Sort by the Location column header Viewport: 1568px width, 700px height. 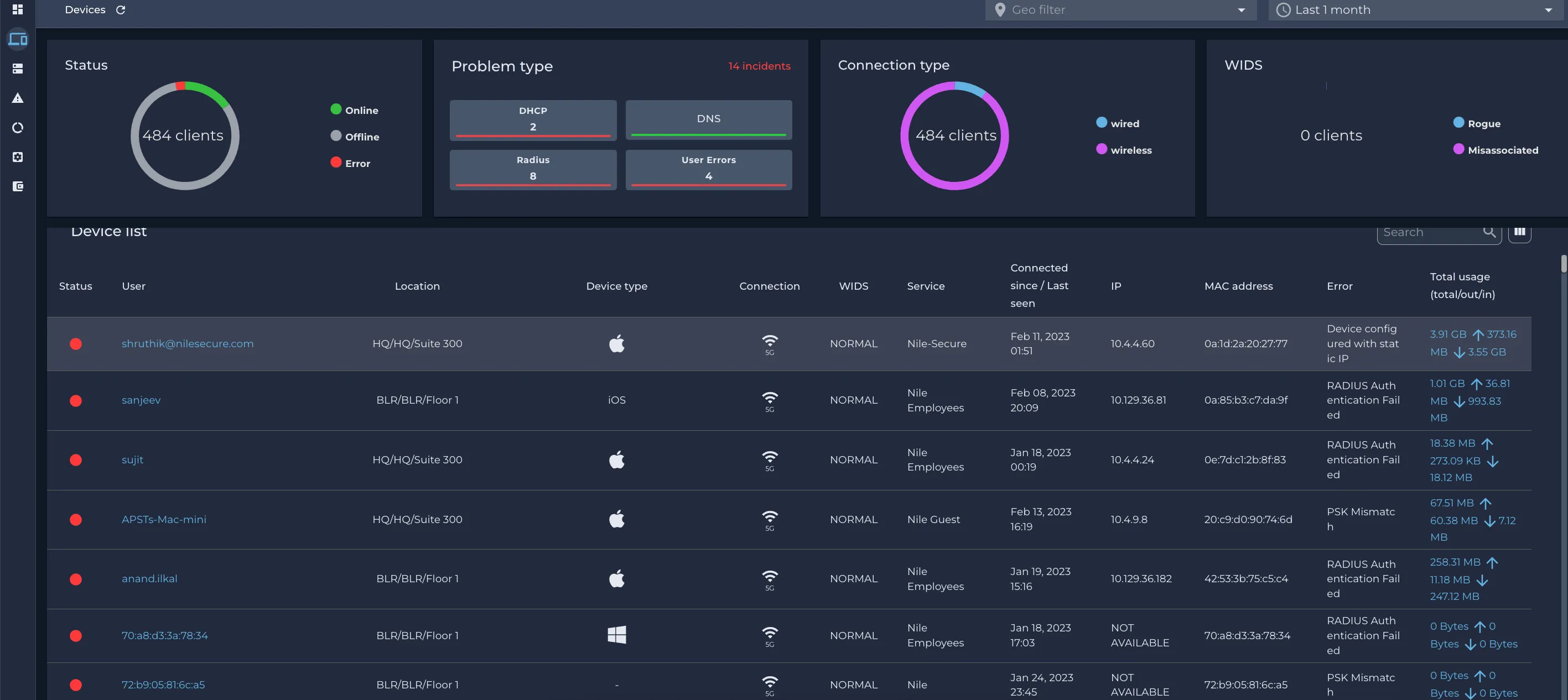pyautogui.click(x=417, y=286)
